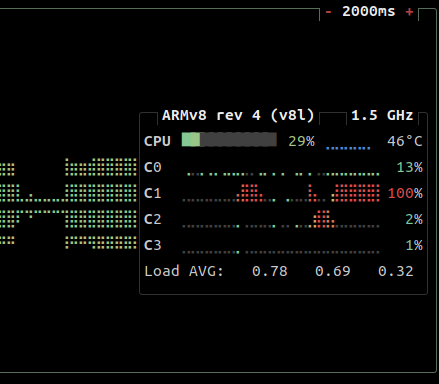Click the Load AVG: label
The height and width of the screenshot is (384, 439).
click(x=184, y=271)
